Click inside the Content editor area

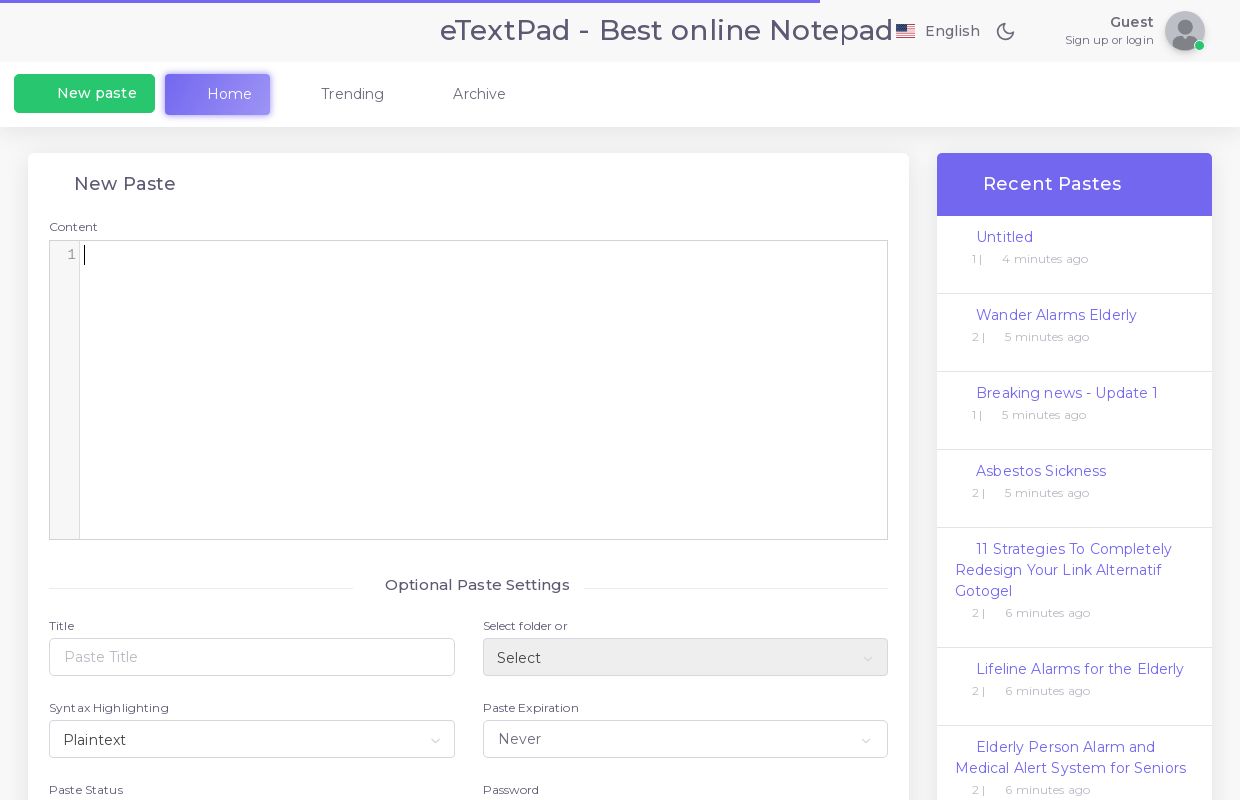[x=483, y=390]
